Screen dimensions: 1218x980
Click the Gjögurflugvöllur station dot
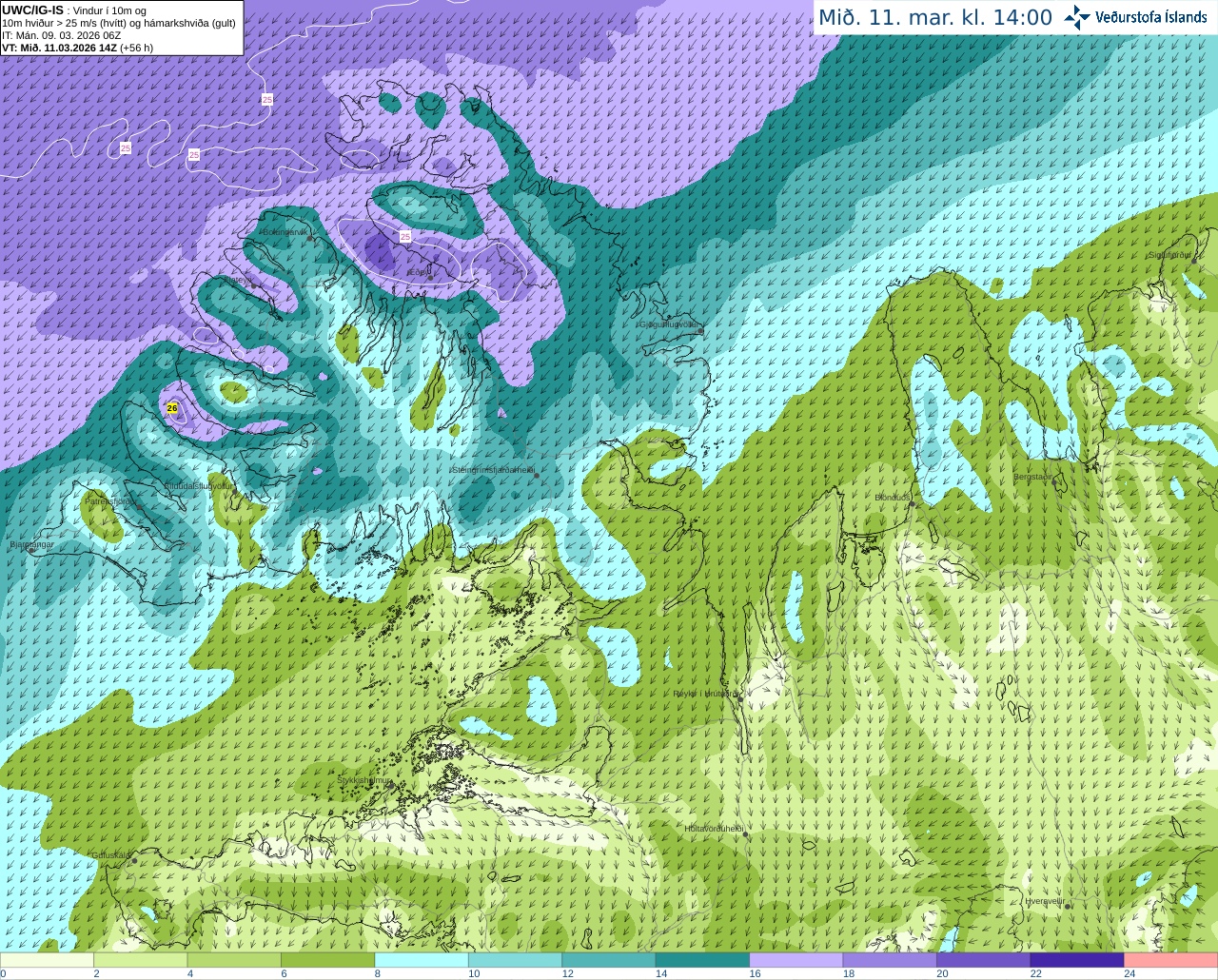coord(701,331)
